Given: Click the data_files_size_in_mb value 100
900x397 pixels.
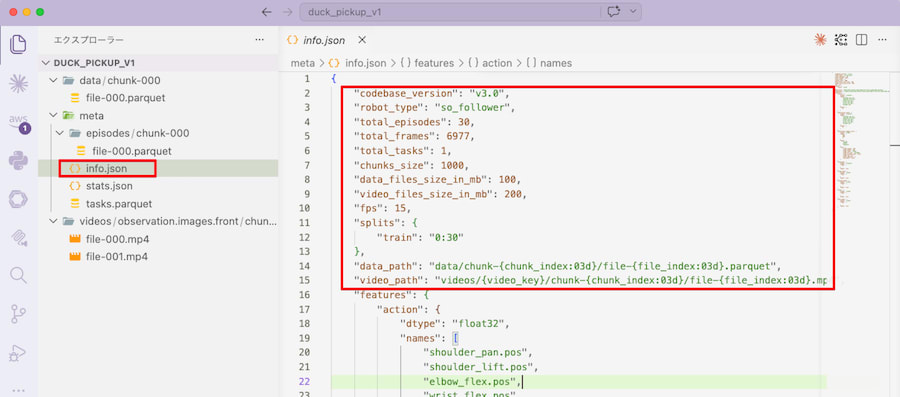Looking at the screenshot, I should point(506,180).
